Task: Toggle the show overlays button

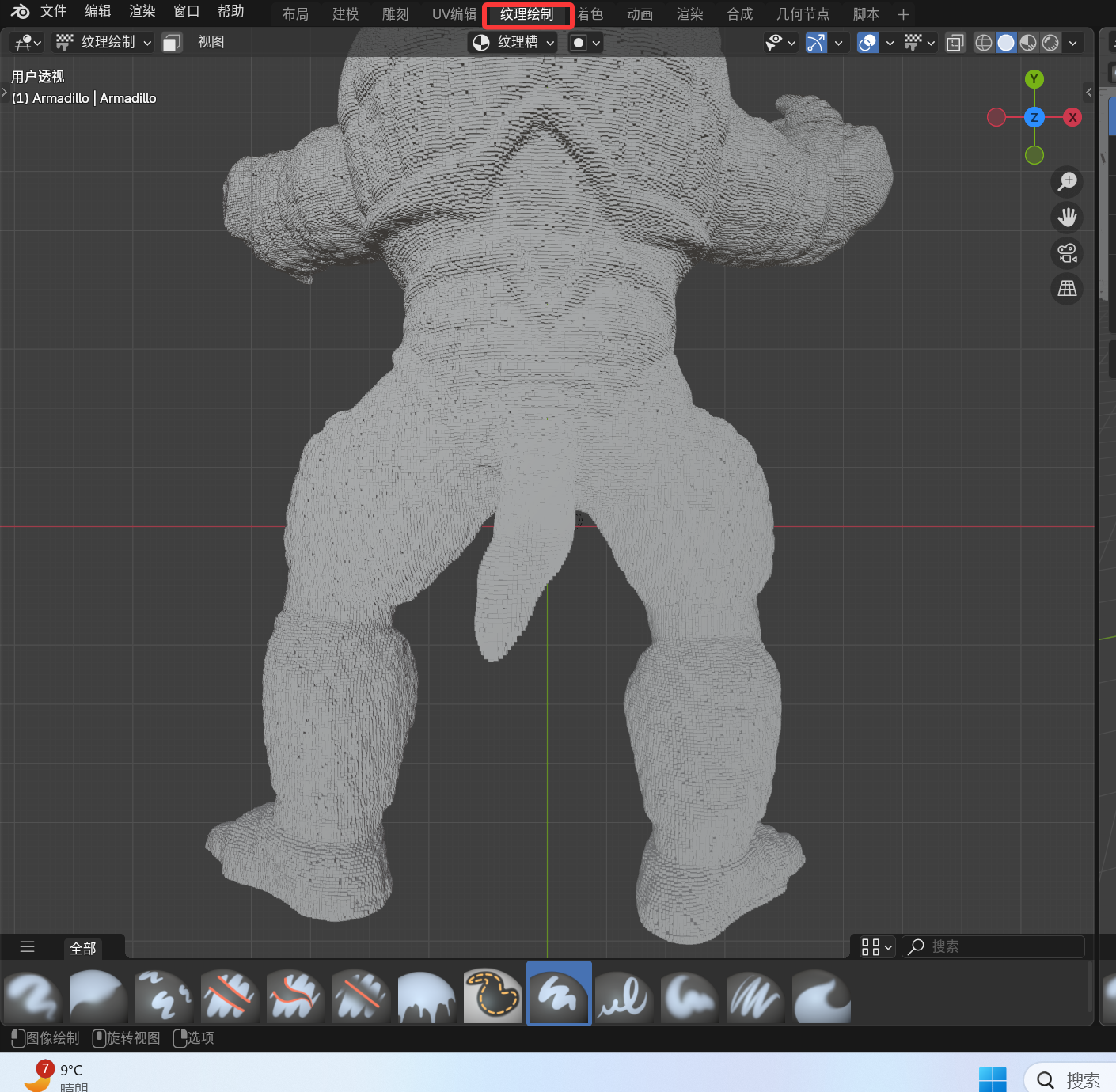Action: (867, 43)
